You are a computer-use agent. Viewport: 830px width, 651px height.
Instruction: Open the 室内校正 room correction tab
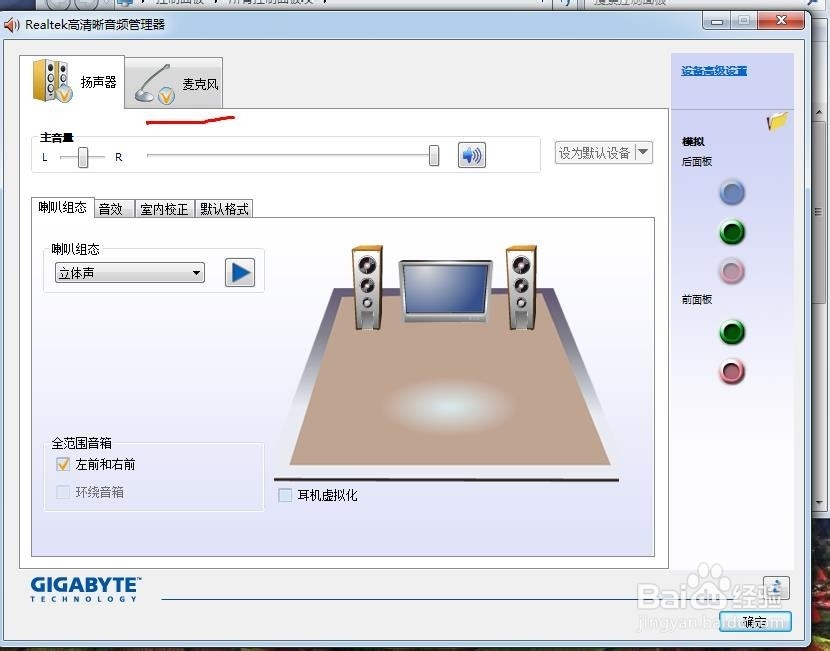(x=164, y=209)
